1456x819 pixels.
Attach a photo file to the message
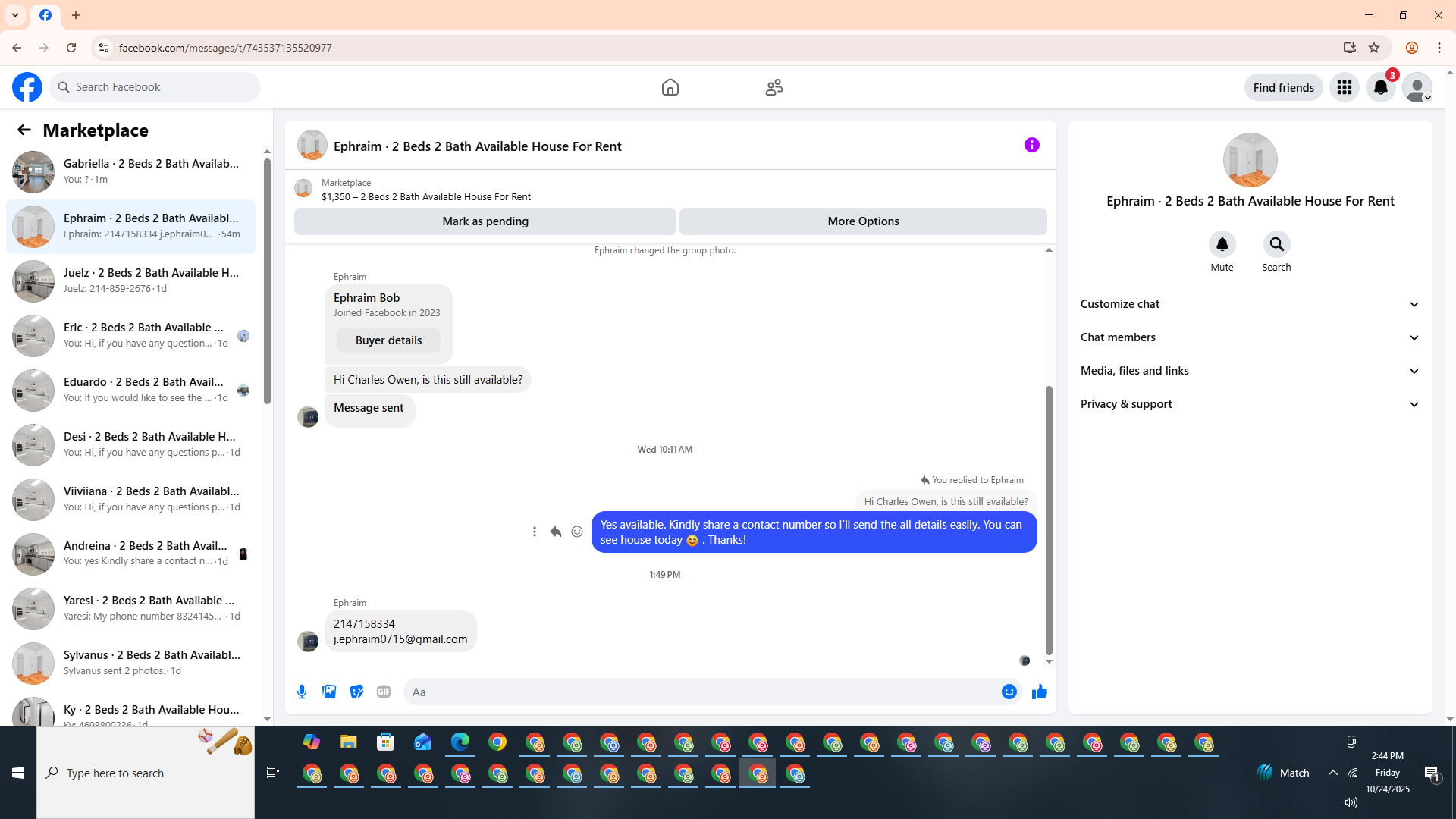329,692
